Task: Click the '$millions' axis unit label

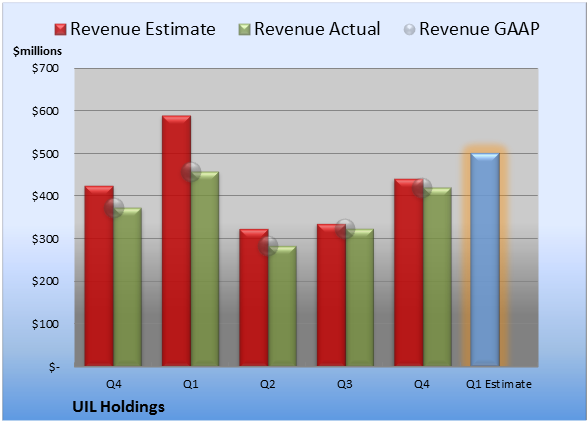Action: (37, 51)
